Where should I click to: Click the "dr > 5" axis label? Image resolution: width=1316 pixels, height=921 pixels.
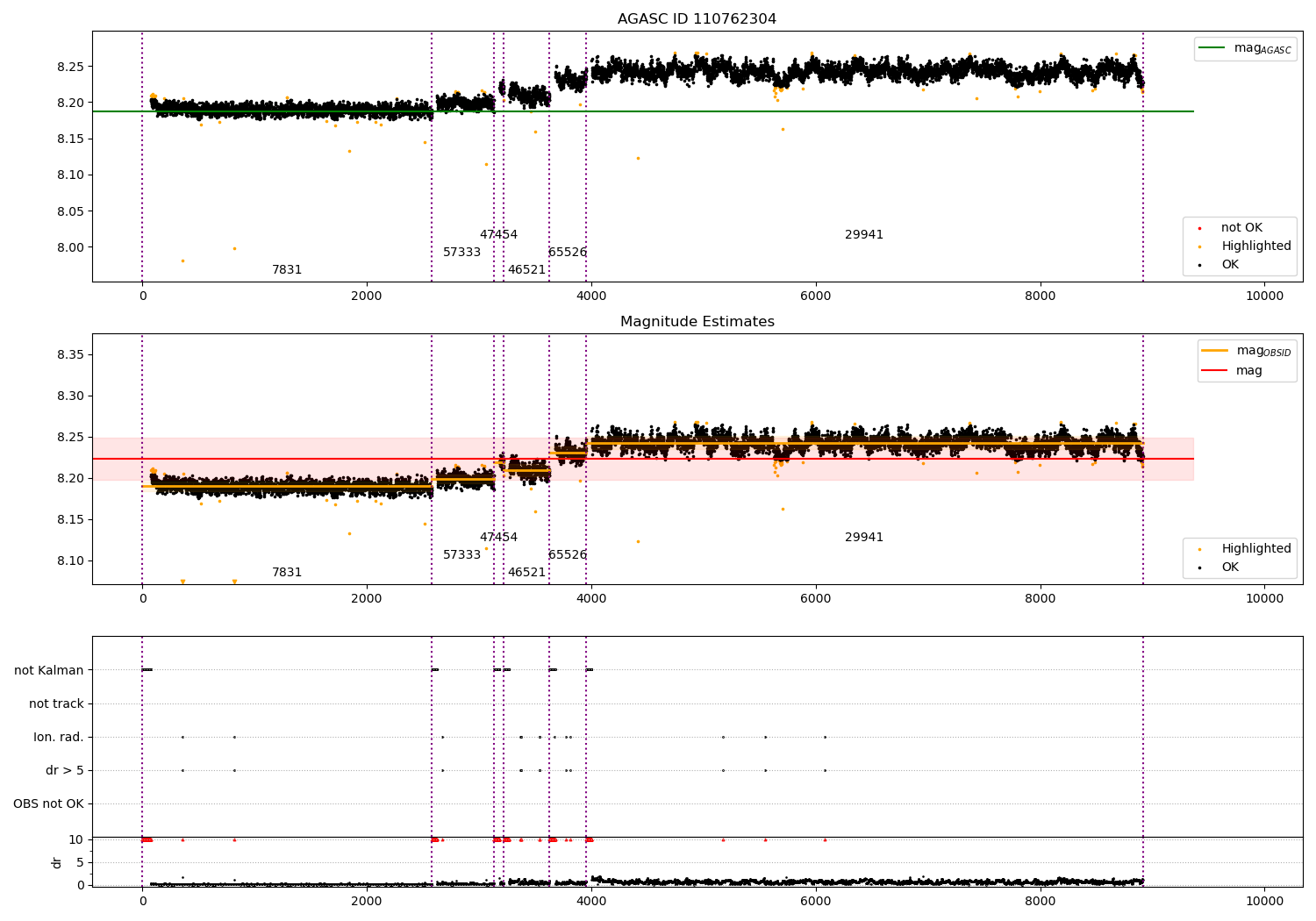click(65, 770)
